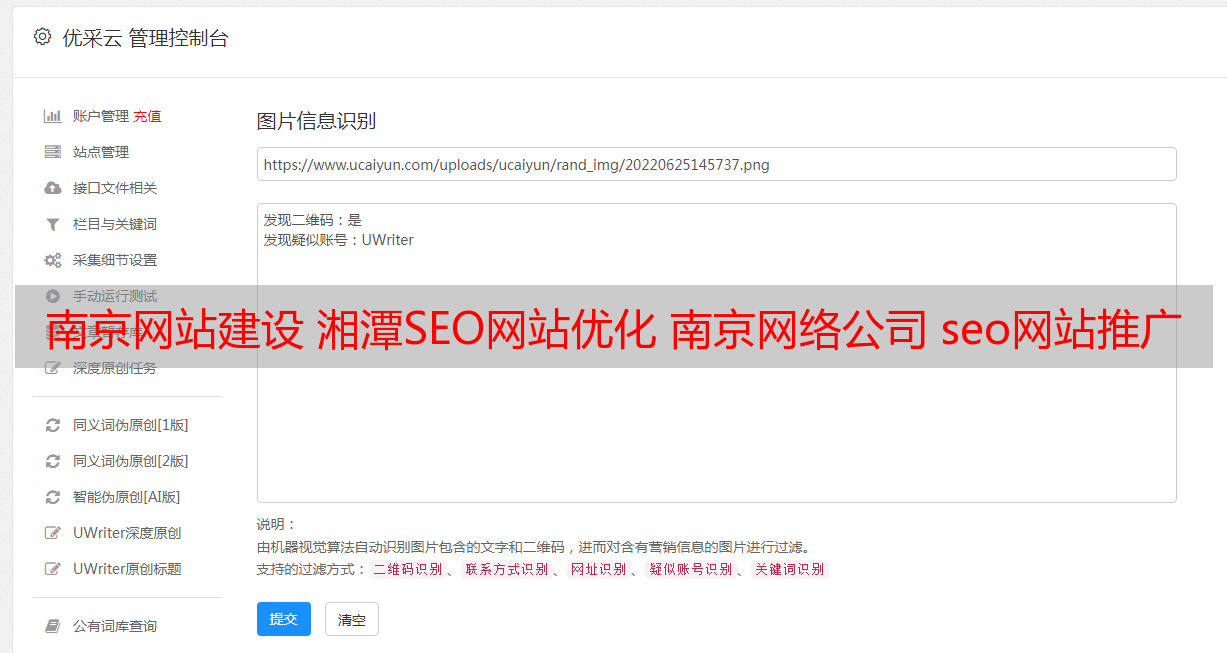Click the cloud upload icon beside 接口文件相关

click(x=53, y=188)
